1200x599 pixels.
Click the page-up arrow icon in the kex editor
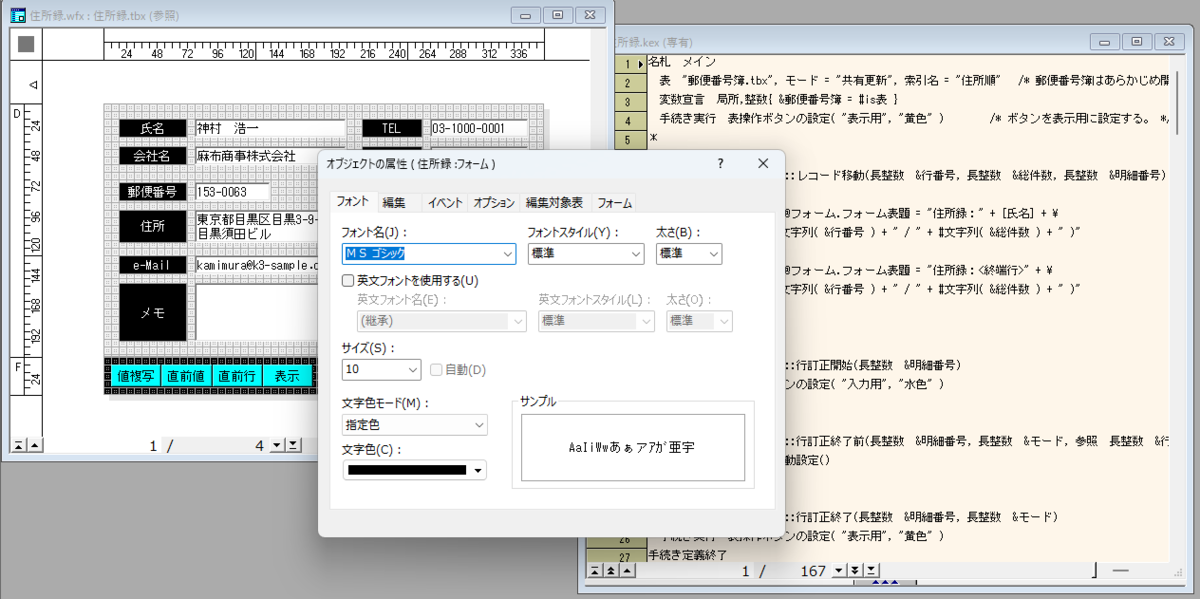click(x=610, y=571)
